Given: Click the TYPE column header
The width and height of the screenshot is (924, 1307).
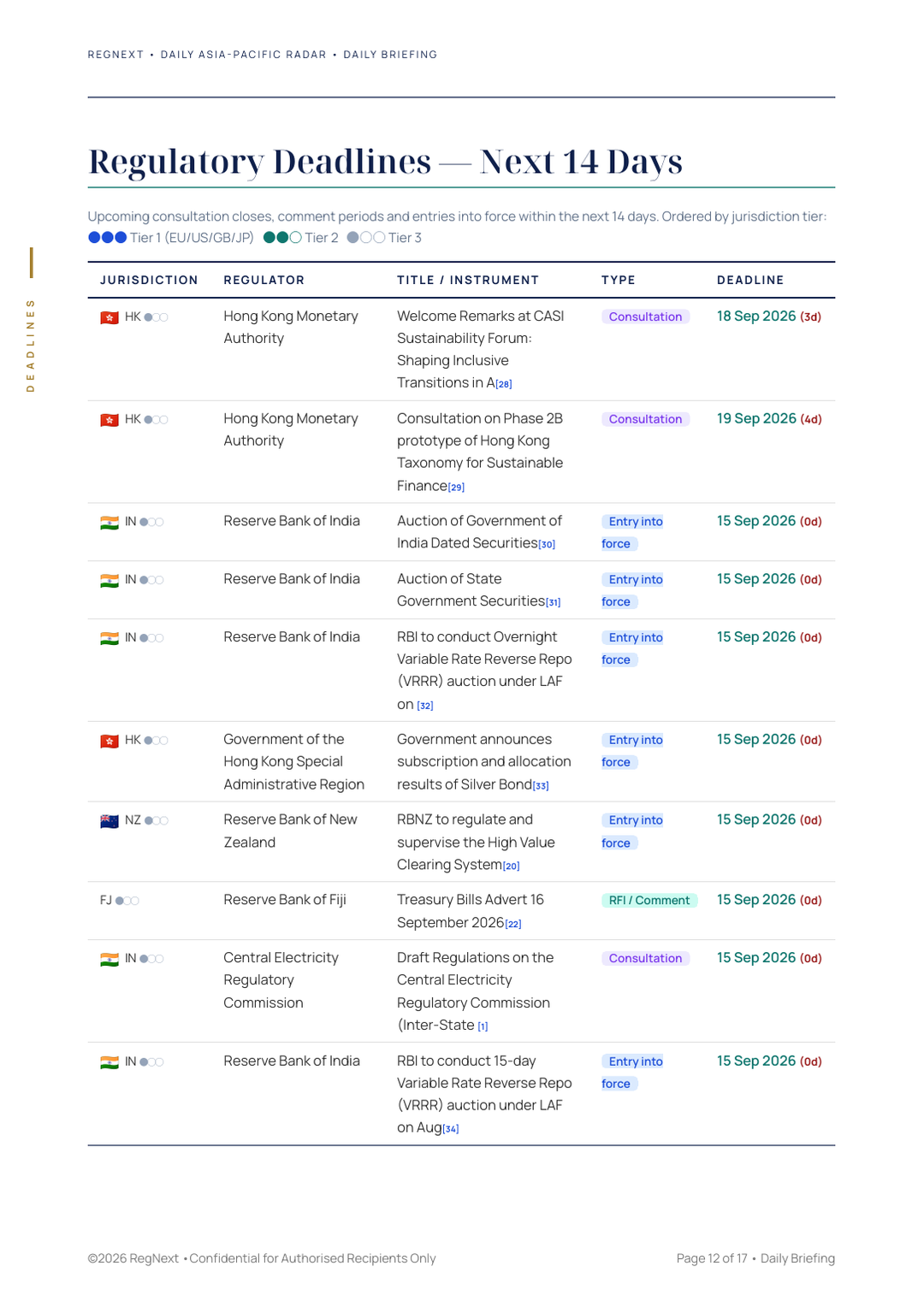Looking at the screenshot, I should (x=619, y=281).
